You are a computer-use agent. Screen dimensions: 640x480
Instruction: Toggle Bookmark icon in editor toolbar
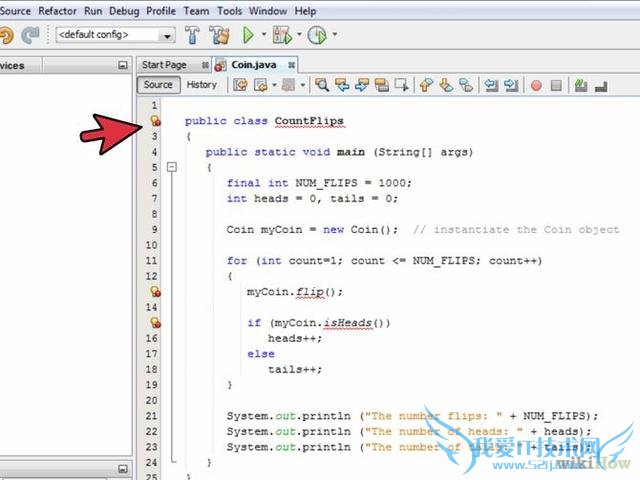click(x=466, y=85)
